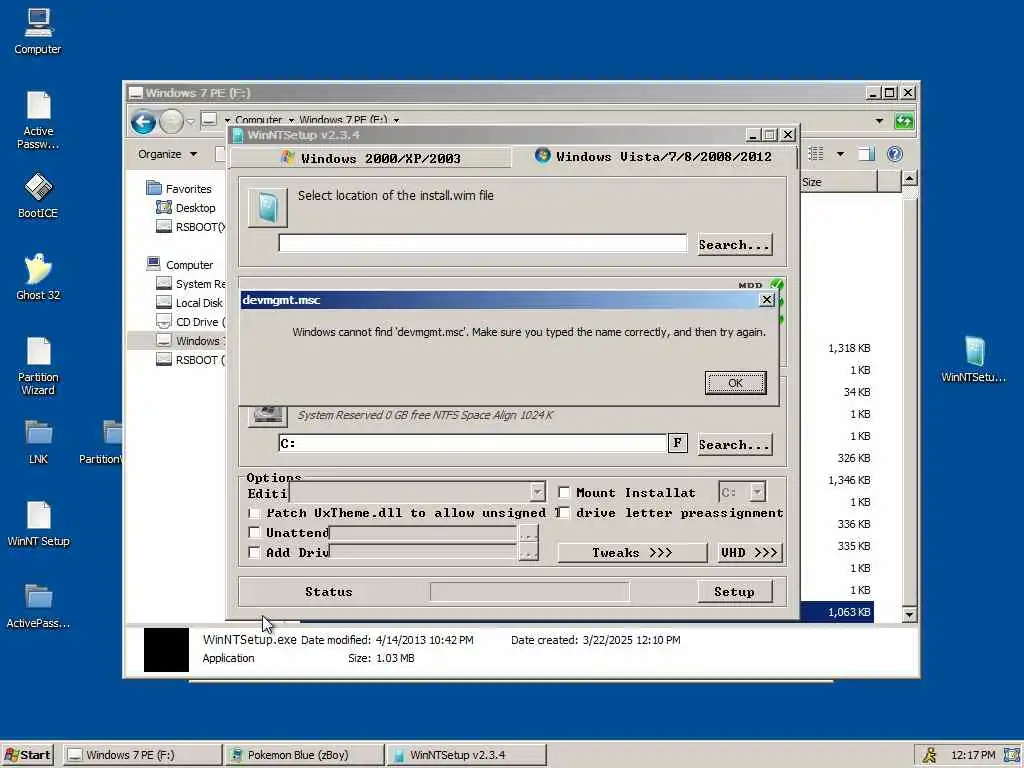Select the Partition Wizard desktop icon
1024x768 pixels.
(x=38, y=366)
